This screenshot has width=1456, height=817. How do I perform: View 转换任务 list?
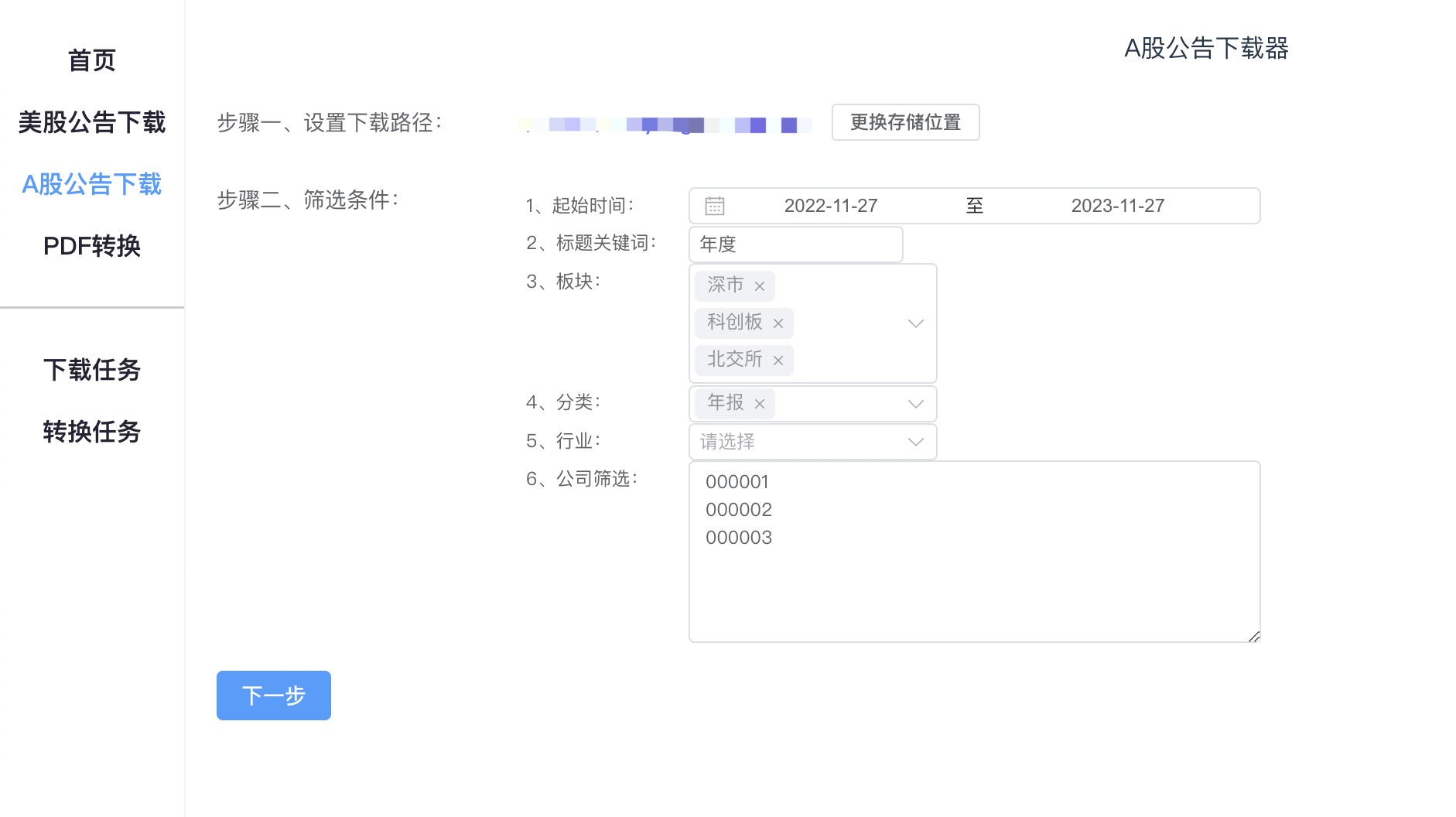pos(92,432)
